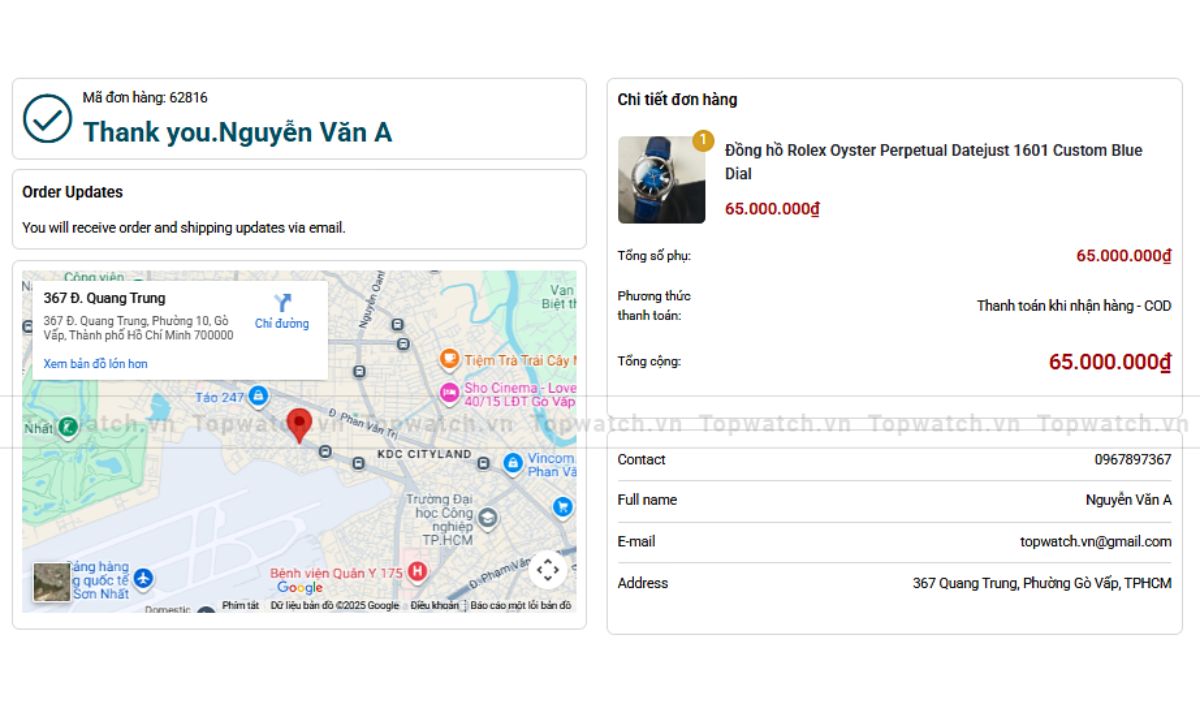This screenshot has width=1200, height=720.
Task: Open the map camera controls button
Action: [547, 570]
